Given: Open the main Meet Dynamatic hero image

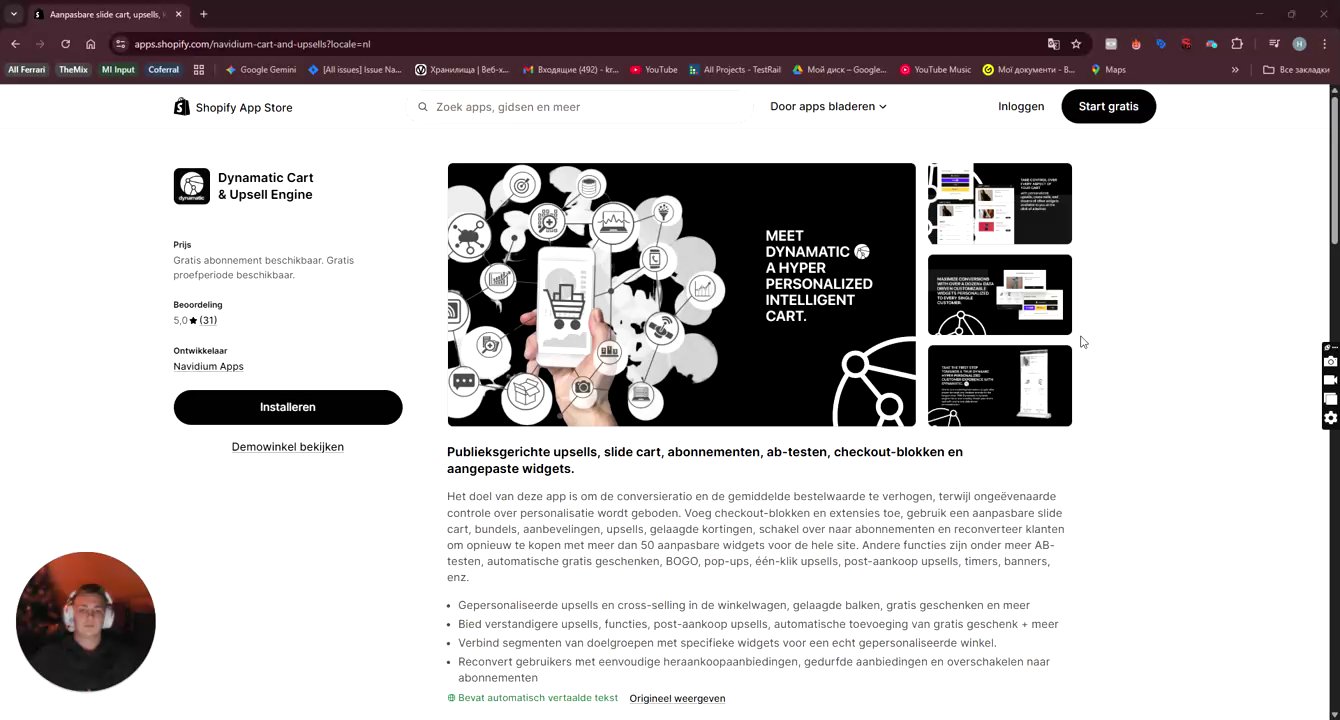Looking at the screenshot, I should point(681,295).
